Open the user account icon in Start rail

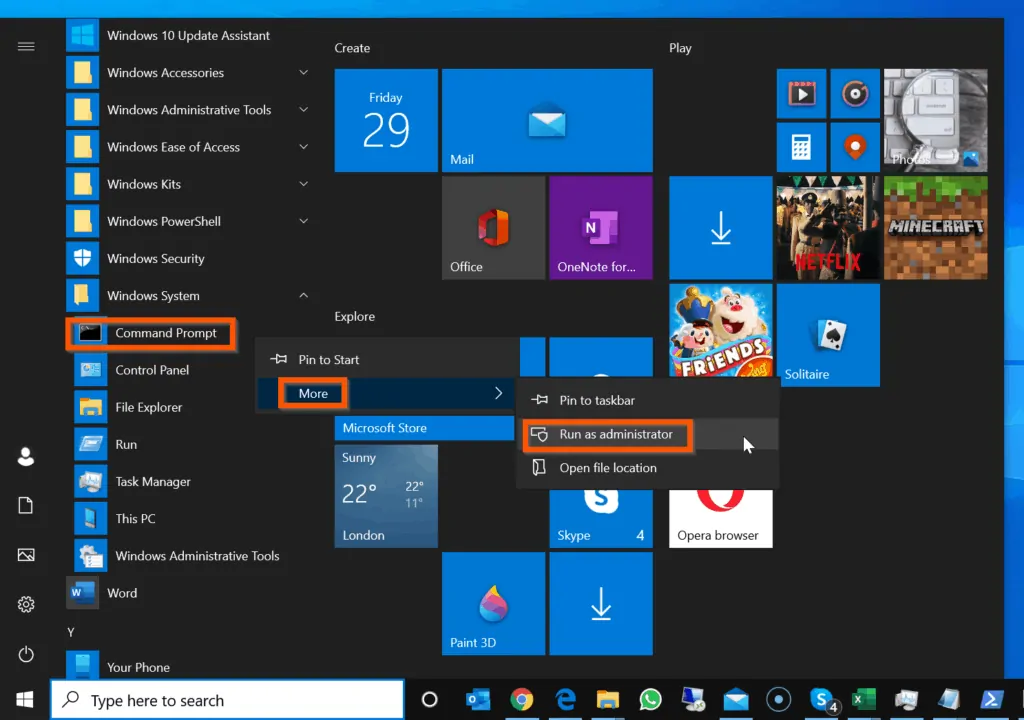[x=26, y=456]
